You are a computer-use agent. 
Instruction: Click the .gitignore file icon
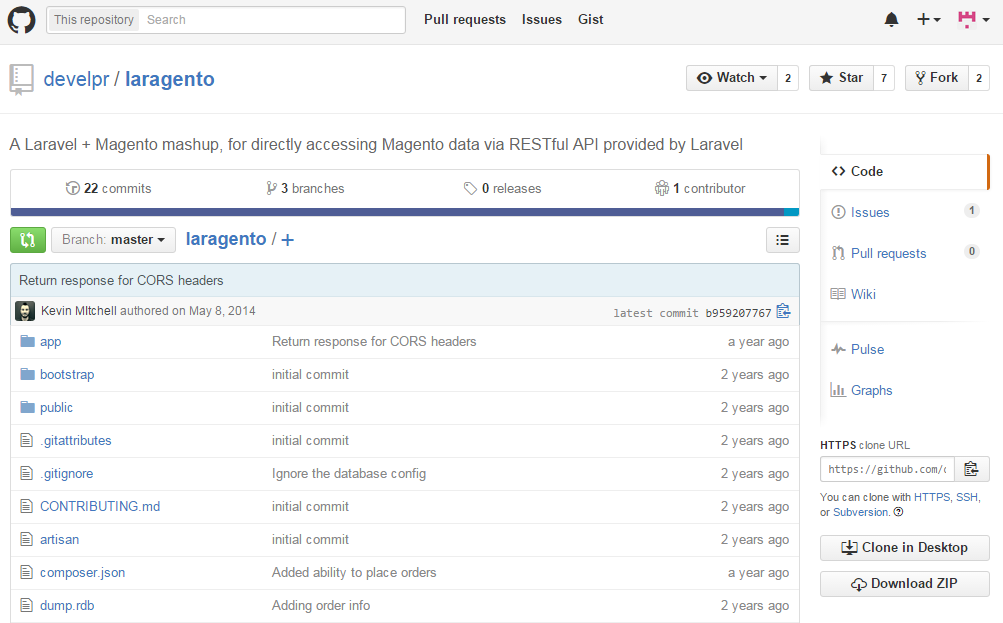(x=26, y=473)
